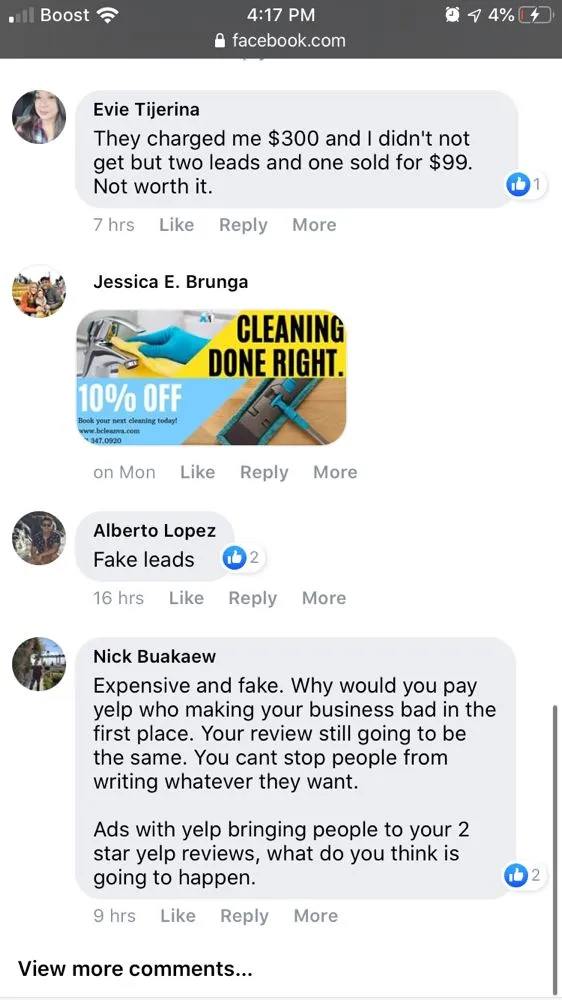Open Evie Tijerina's profile picture
The width and height of the screenshot is (562, 1000).
[x=39, y=117]
